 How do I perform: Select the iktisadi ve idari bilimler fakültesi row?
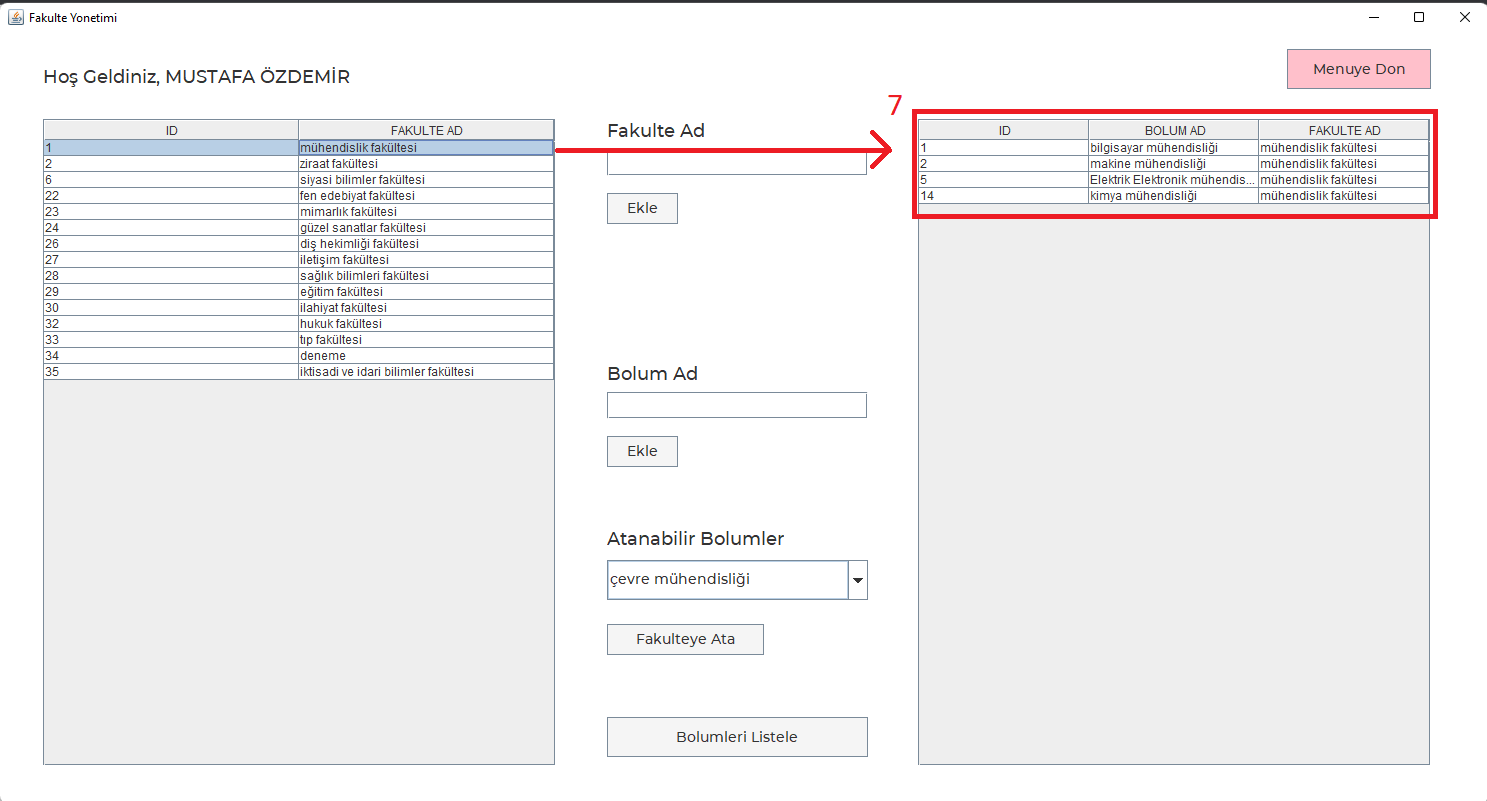click(298, 371)
